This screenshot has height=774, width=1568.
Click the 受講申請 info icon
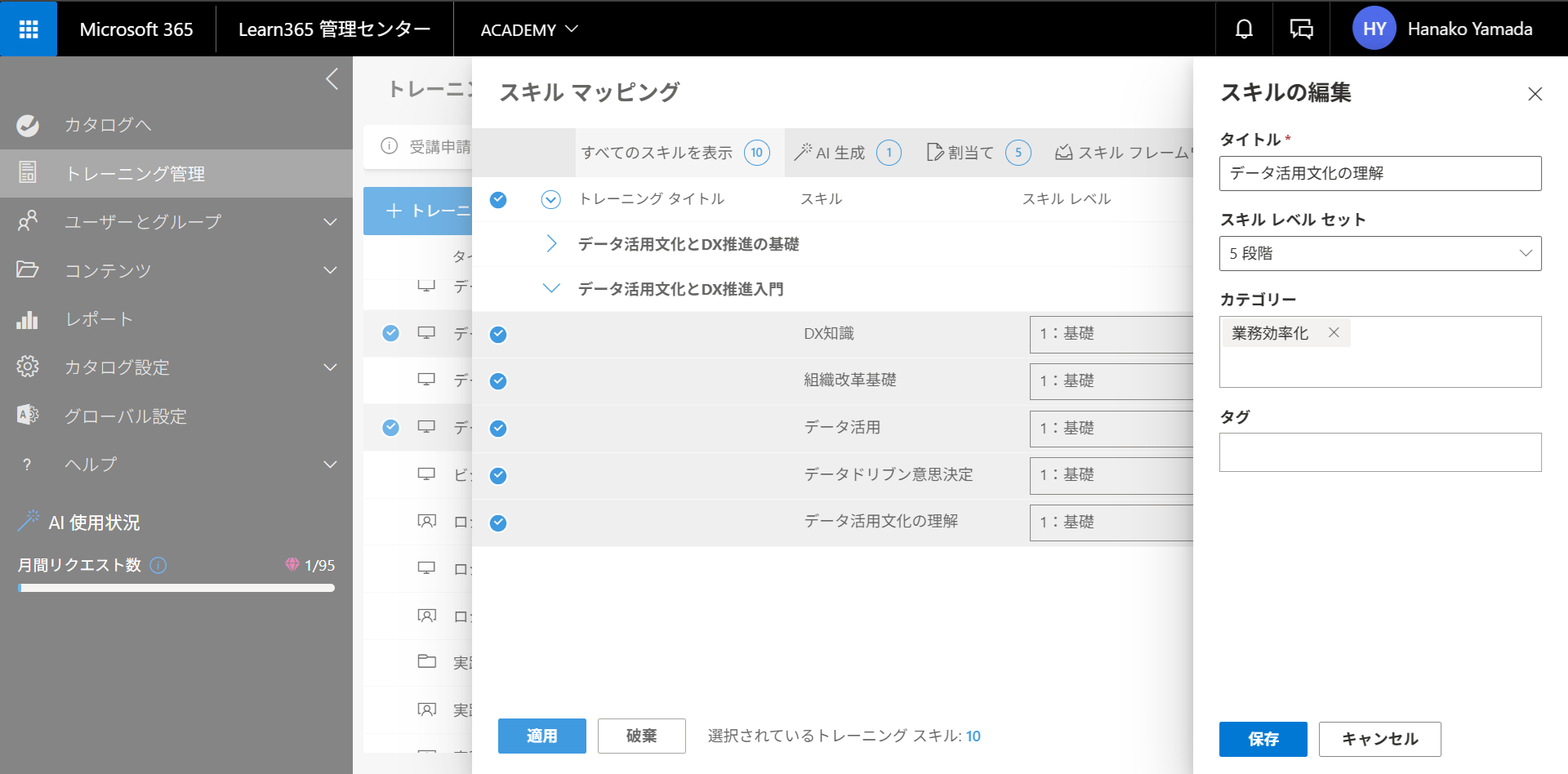click(390, 146)
